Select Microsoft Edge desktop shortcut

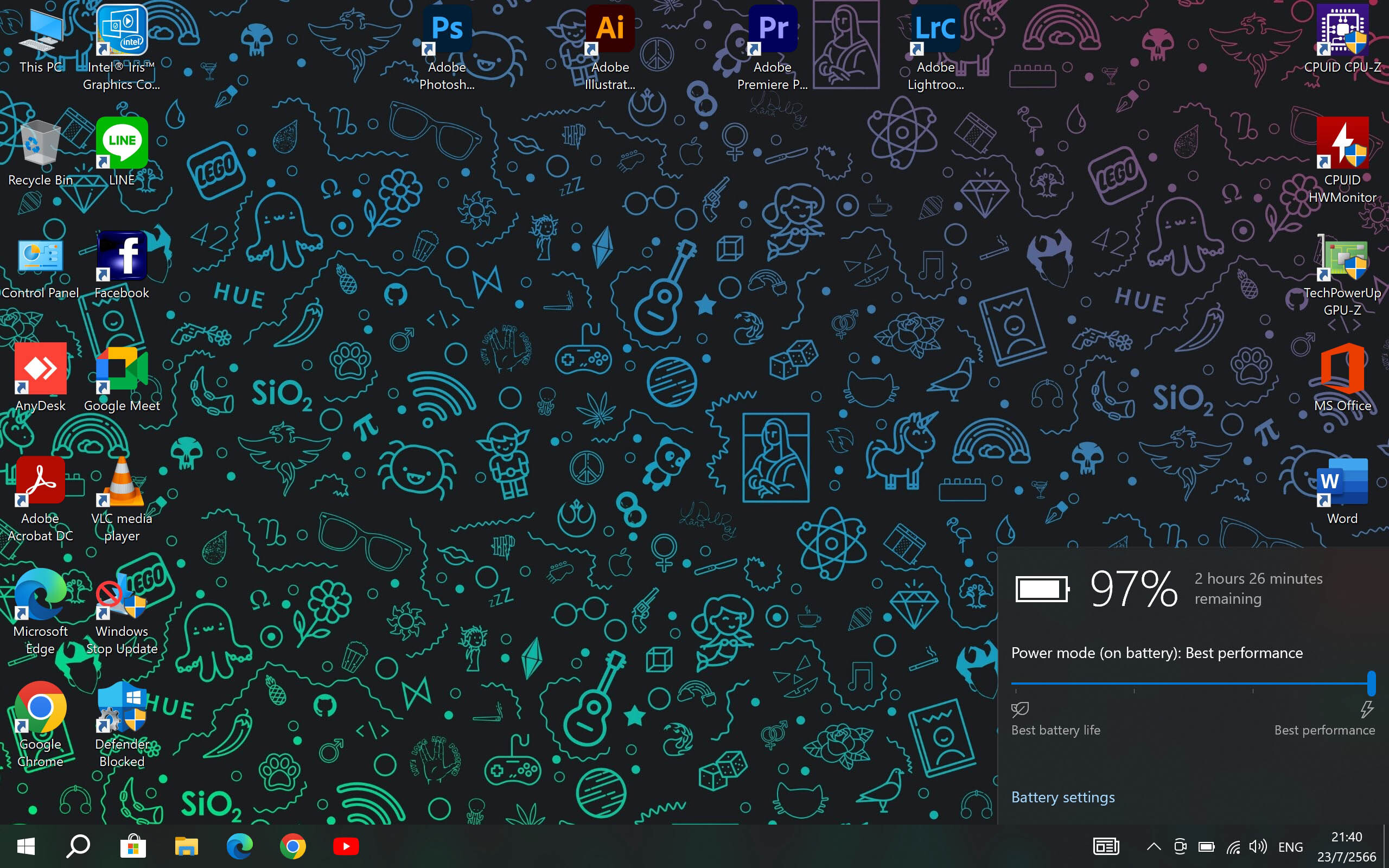tap(40, 611)
